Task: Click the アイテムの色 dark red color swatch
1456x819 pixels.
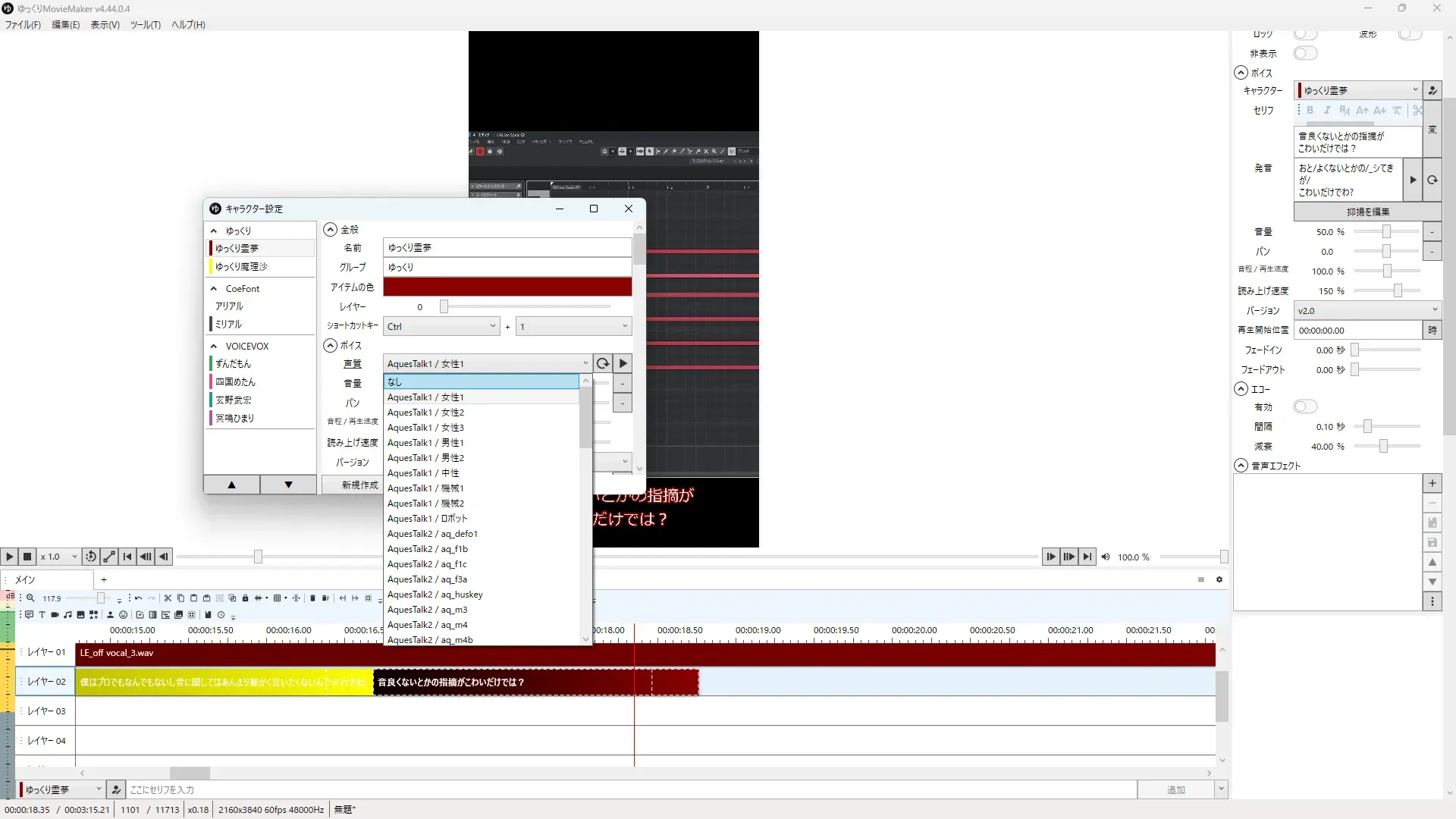Action: click(x=507, y=287)
